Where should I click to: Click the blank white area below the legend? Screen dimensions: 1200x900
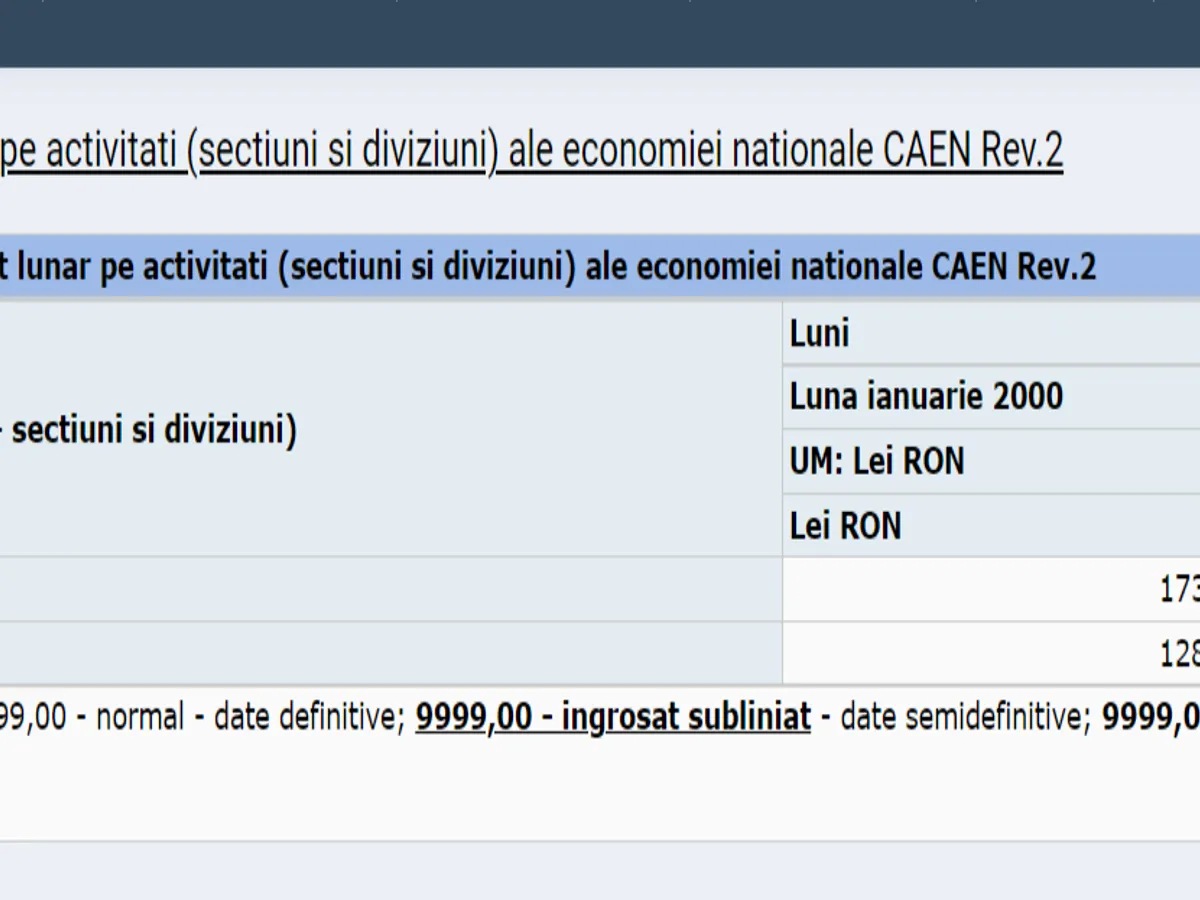[x=600, y=790]
